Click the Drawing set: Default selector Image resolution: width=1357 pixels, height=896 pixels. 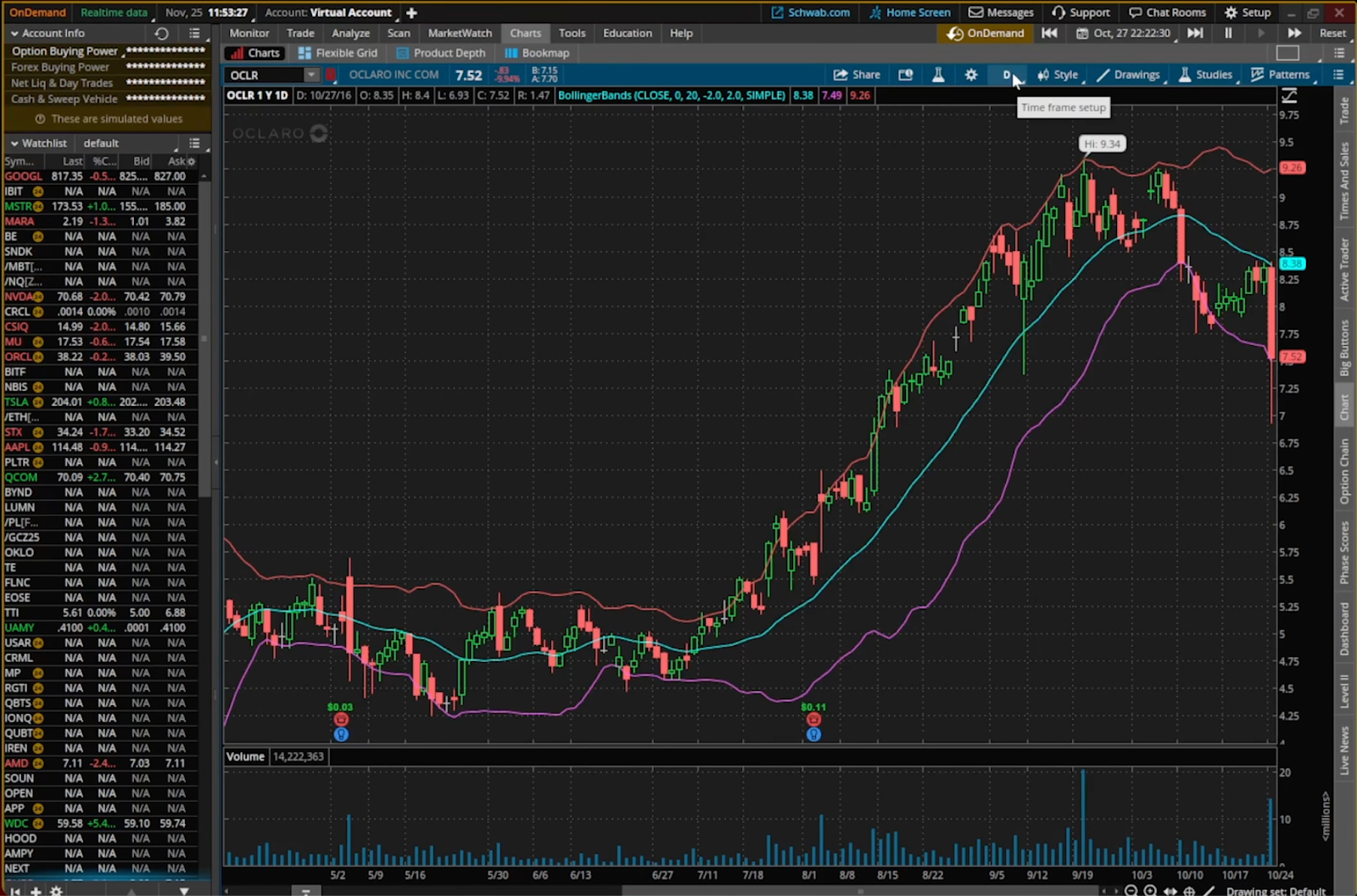(1276, 891)
